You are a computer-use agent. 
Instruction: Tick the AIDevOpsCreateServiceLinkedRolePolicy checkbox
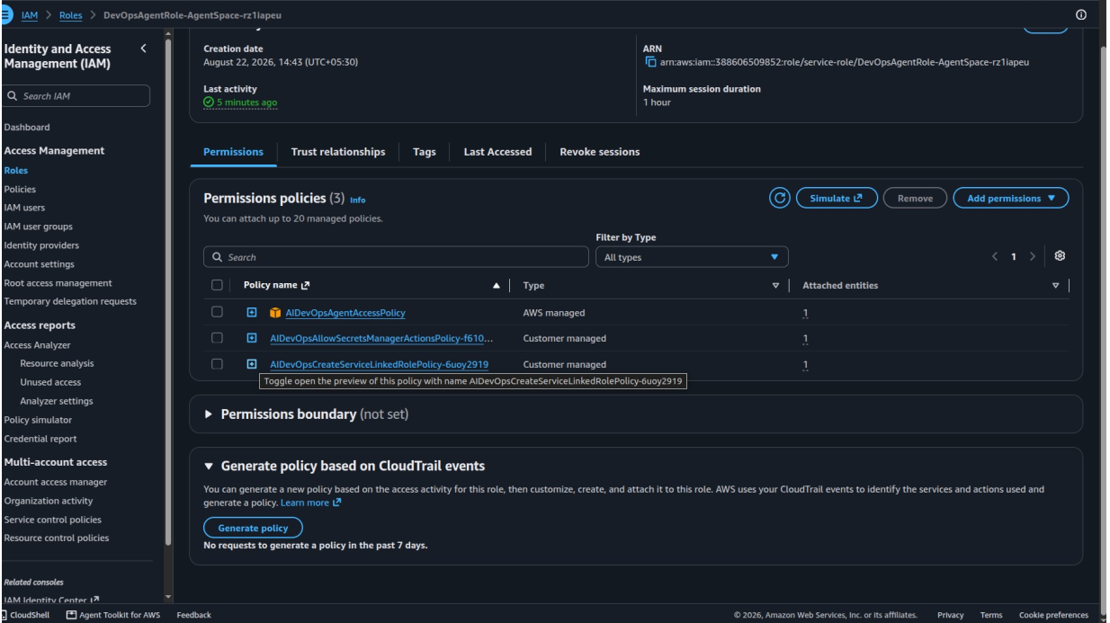(x=217, y=364)
